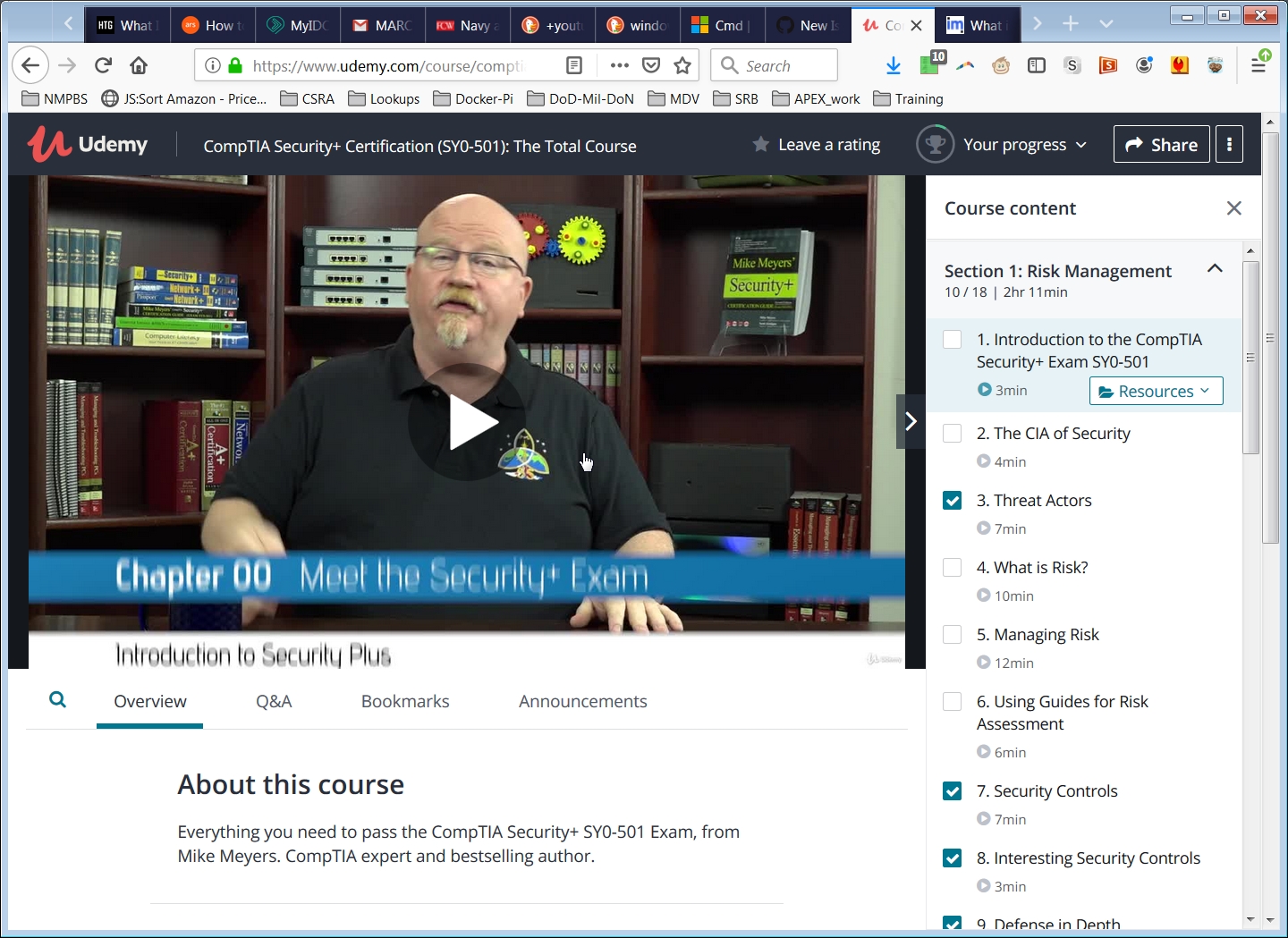
Task: Check Managing Risk checkbox
Action: pyautogui.click(x=953, y=635)
